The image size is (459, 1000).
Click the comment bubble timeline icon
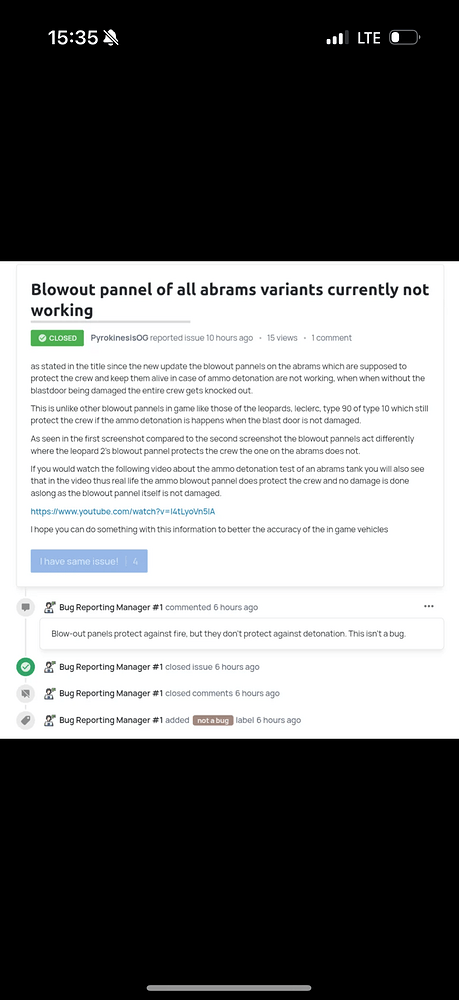pos(26,607)
